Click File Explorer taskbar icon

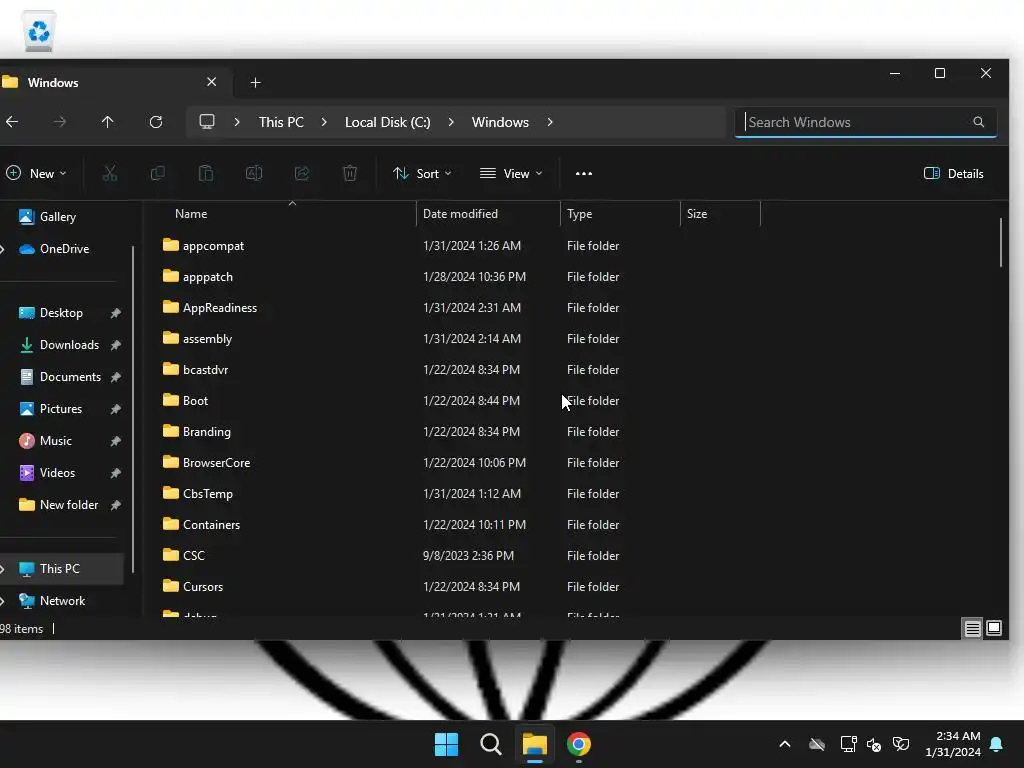pyautogui.click(x=534, y=744)
